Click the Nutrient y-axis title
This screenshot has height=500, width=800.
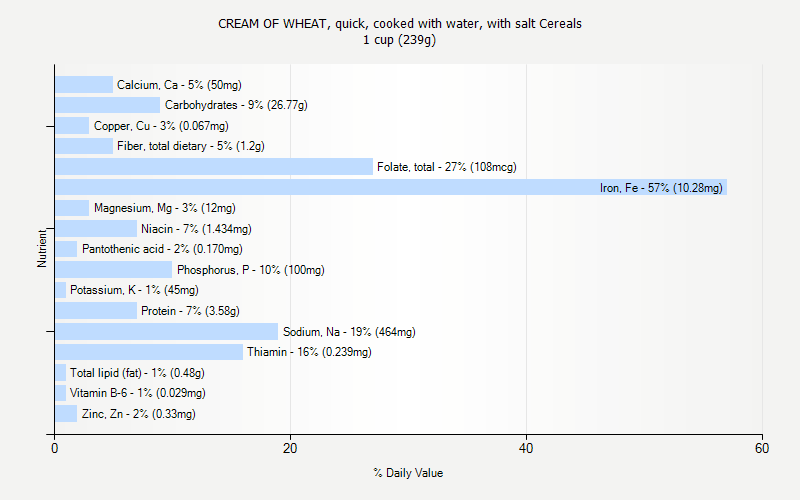pyautogui.click(x=43, y=248)
